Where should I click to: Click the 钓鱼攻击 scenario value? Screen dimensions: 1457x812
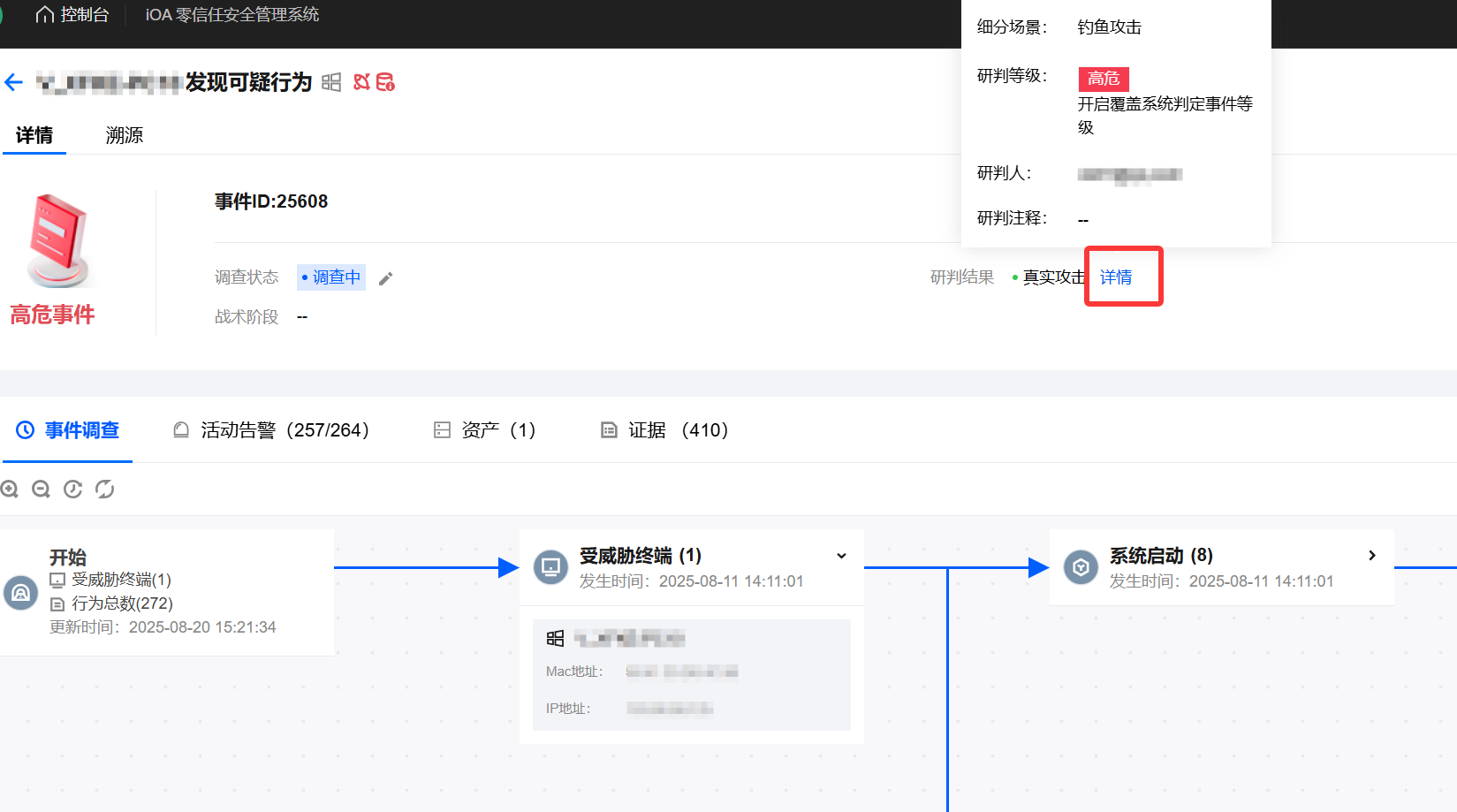coord(1109,27)
